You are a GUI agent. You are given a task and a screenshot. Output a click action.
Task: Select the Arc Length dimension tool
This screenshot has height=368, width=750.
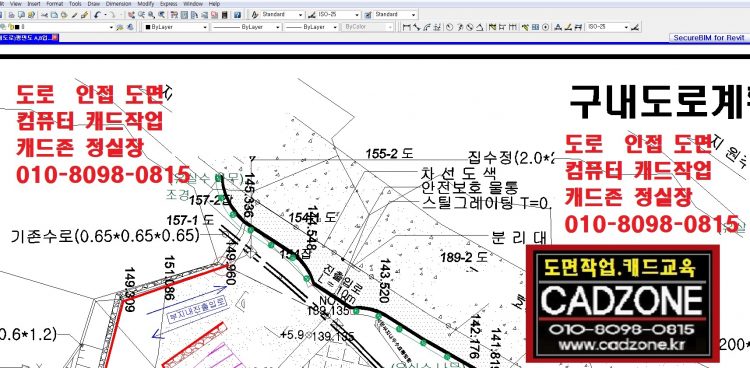[427, 27]
